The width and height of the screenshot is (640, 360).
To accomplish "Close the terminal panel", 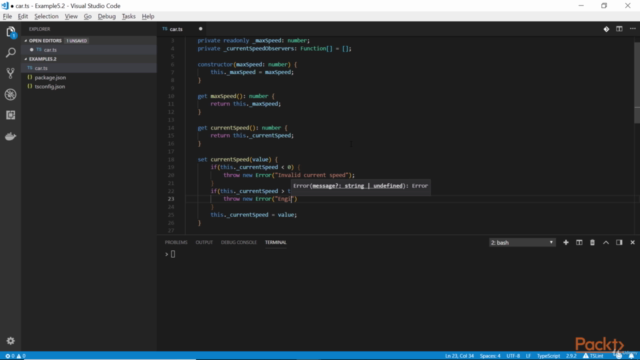I will (x=632, y=242).
